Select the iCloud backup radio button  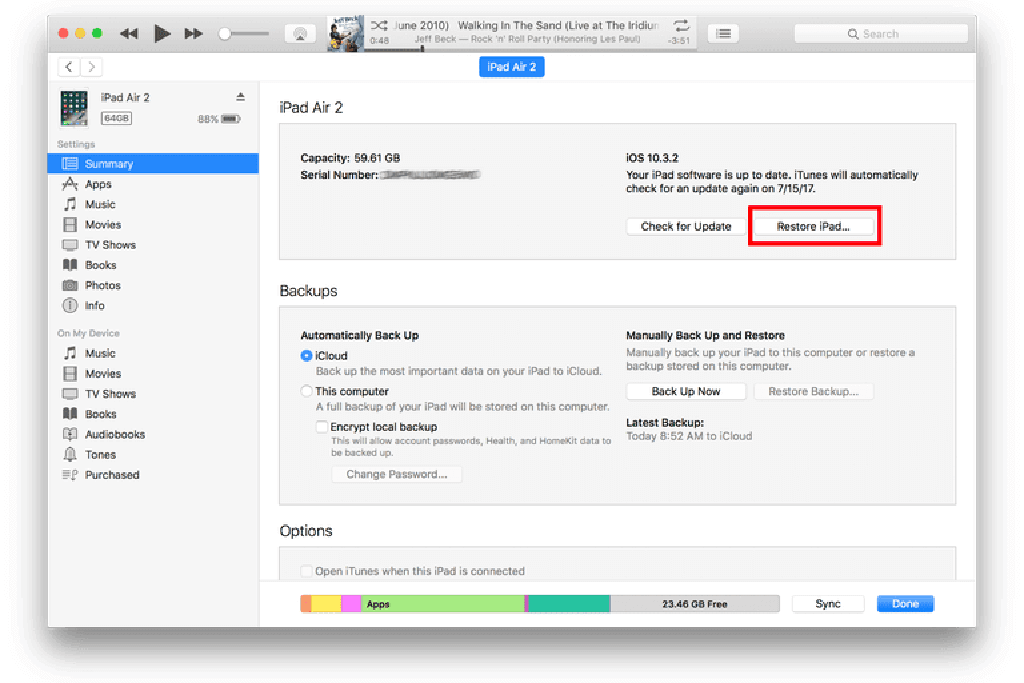coord(307,356)
